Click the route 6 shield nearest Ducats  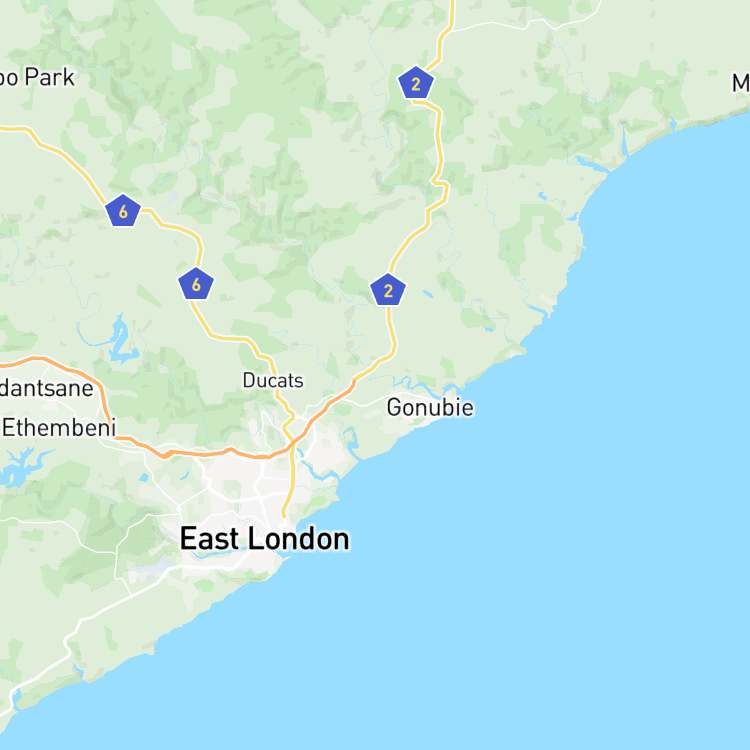196,284
